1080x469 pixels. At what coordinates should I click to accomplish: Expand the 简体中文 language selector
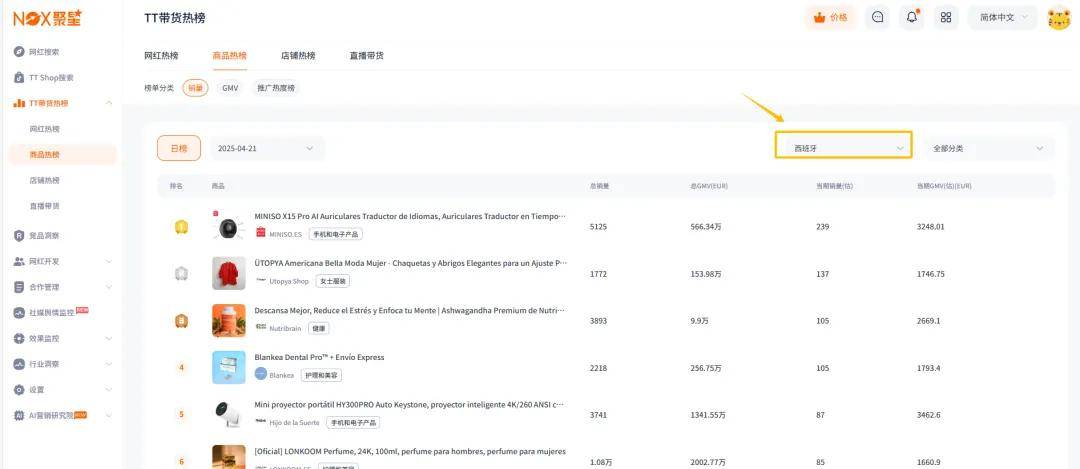coord(1003,17)
